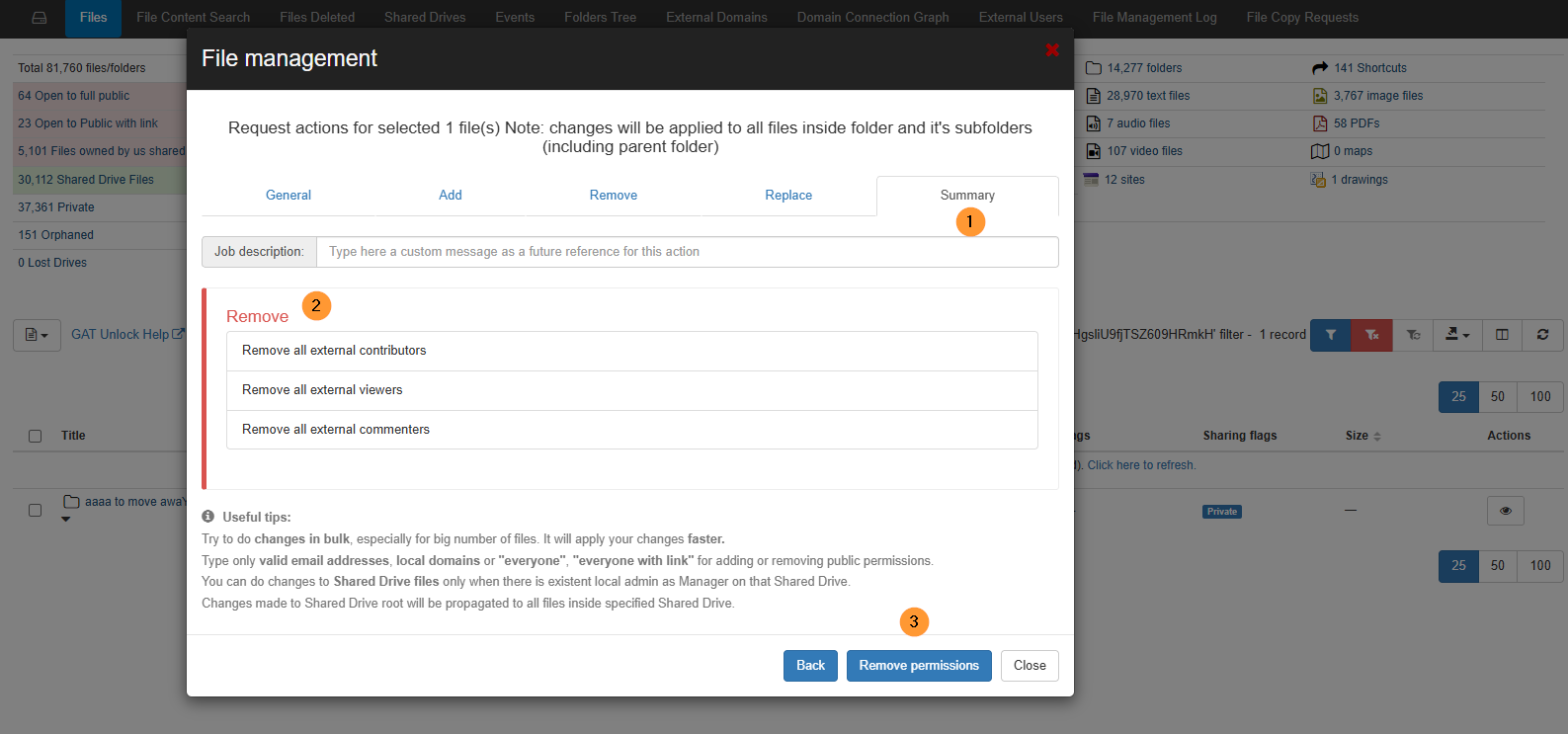Toggle the select-all checkbox next to Title

36,436
